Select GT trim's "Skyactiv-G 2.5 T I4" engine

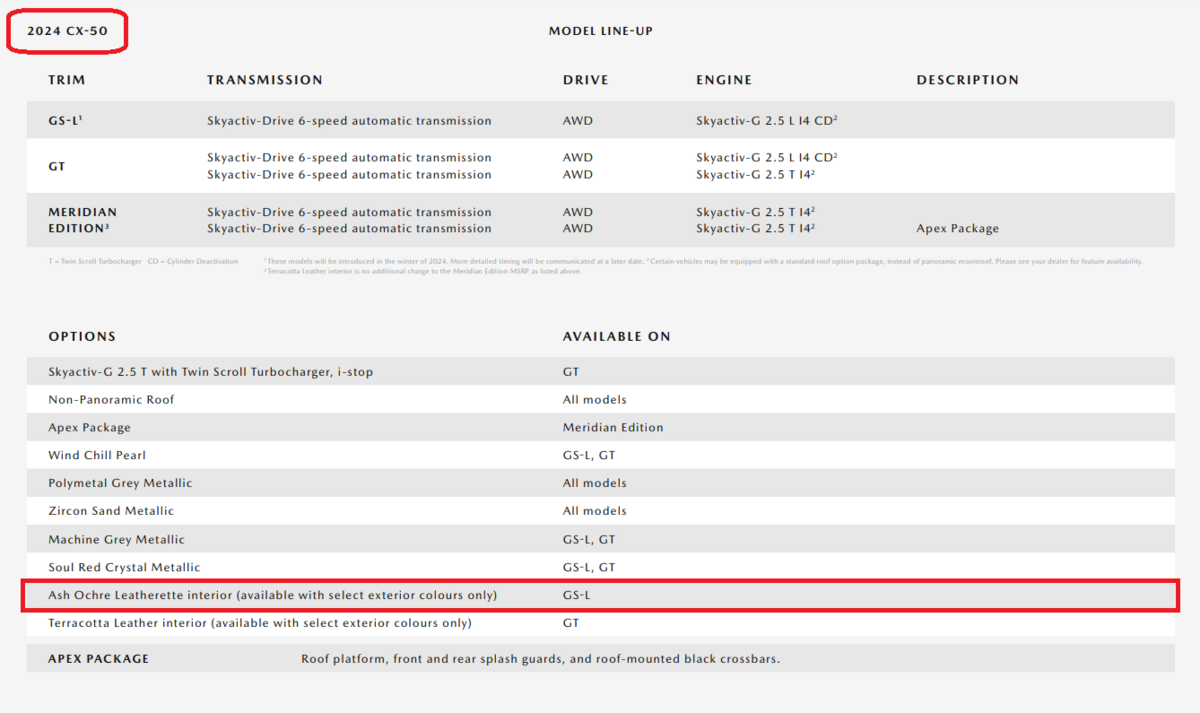(756, 174)
